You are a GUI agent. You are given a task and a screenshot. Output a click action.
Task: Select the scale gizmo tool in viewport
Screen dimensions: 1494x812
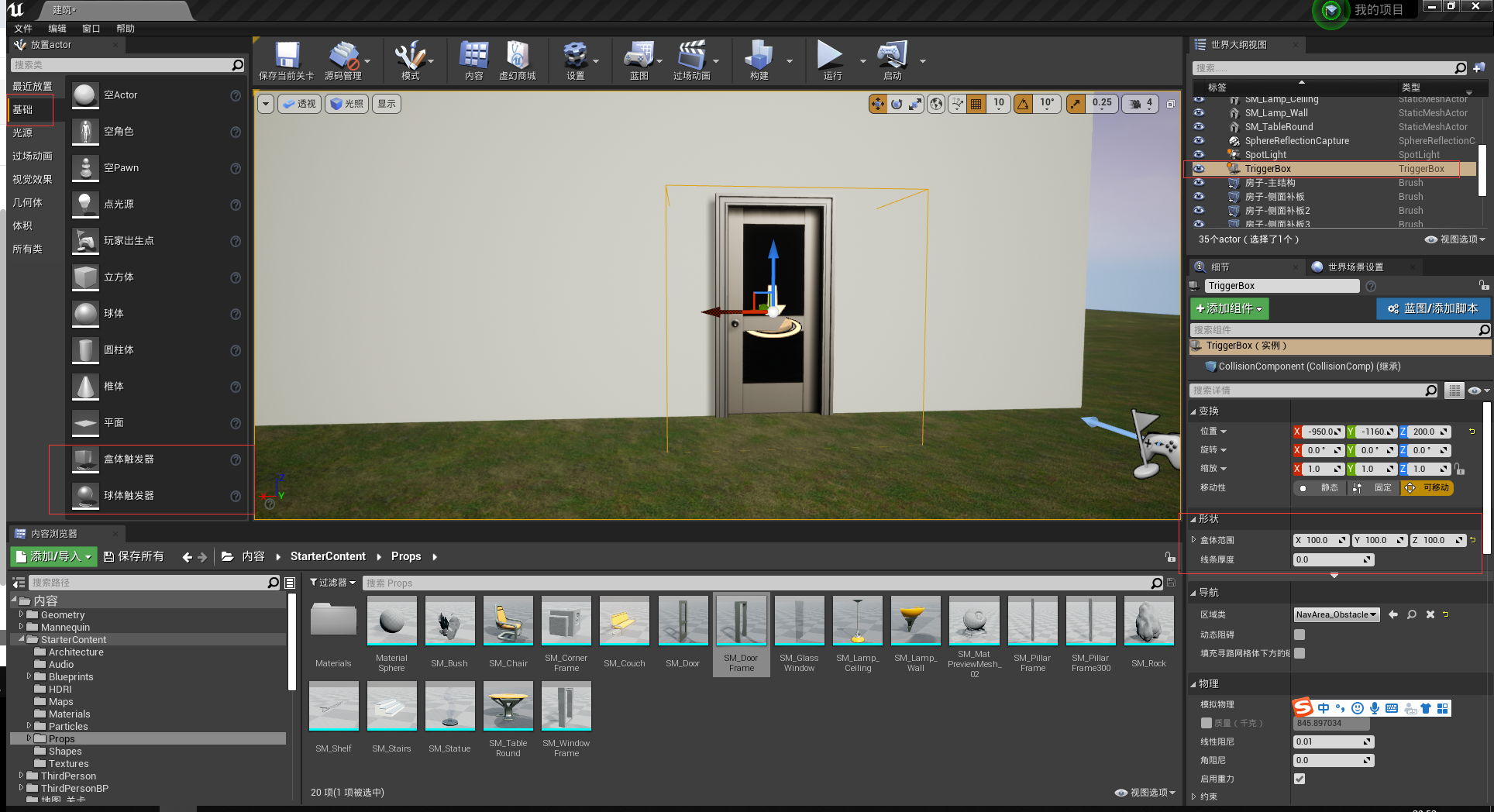click(915, 103)
